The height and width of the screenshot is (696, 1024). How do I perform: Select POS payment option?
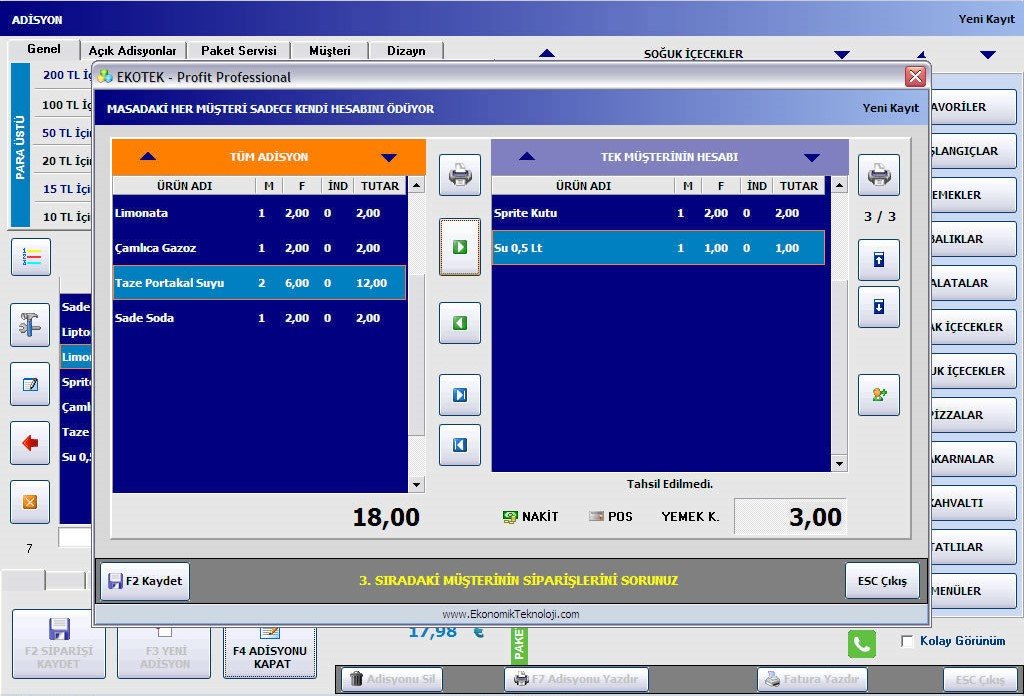point(610,517)
